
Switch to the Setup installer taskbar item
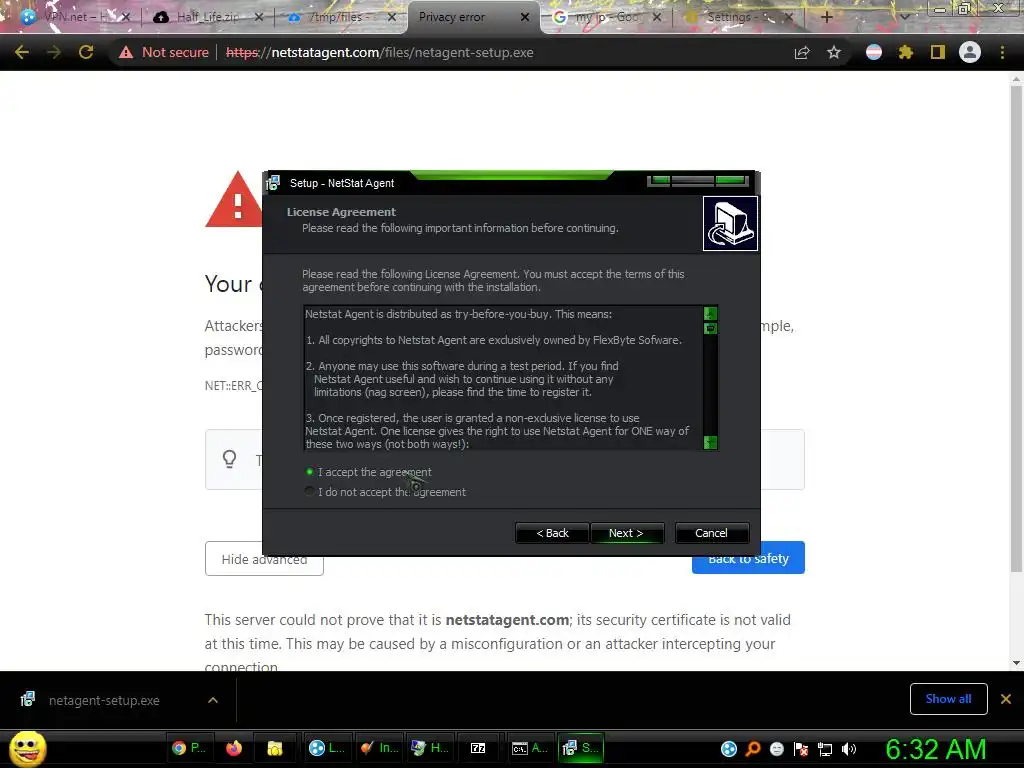(581, 748)
